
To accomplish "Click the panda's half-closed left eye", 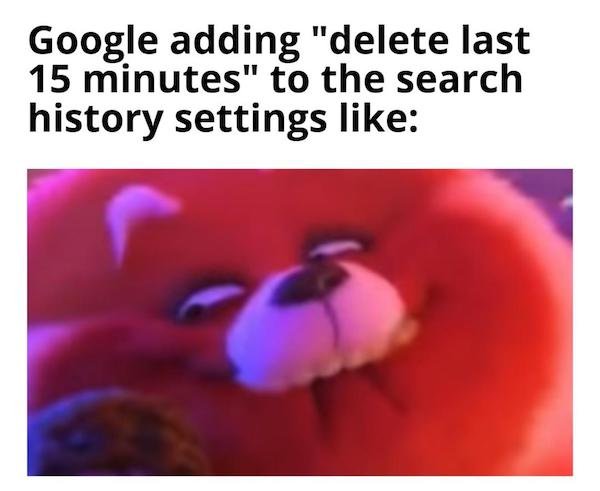I will (x=209, y=300).
